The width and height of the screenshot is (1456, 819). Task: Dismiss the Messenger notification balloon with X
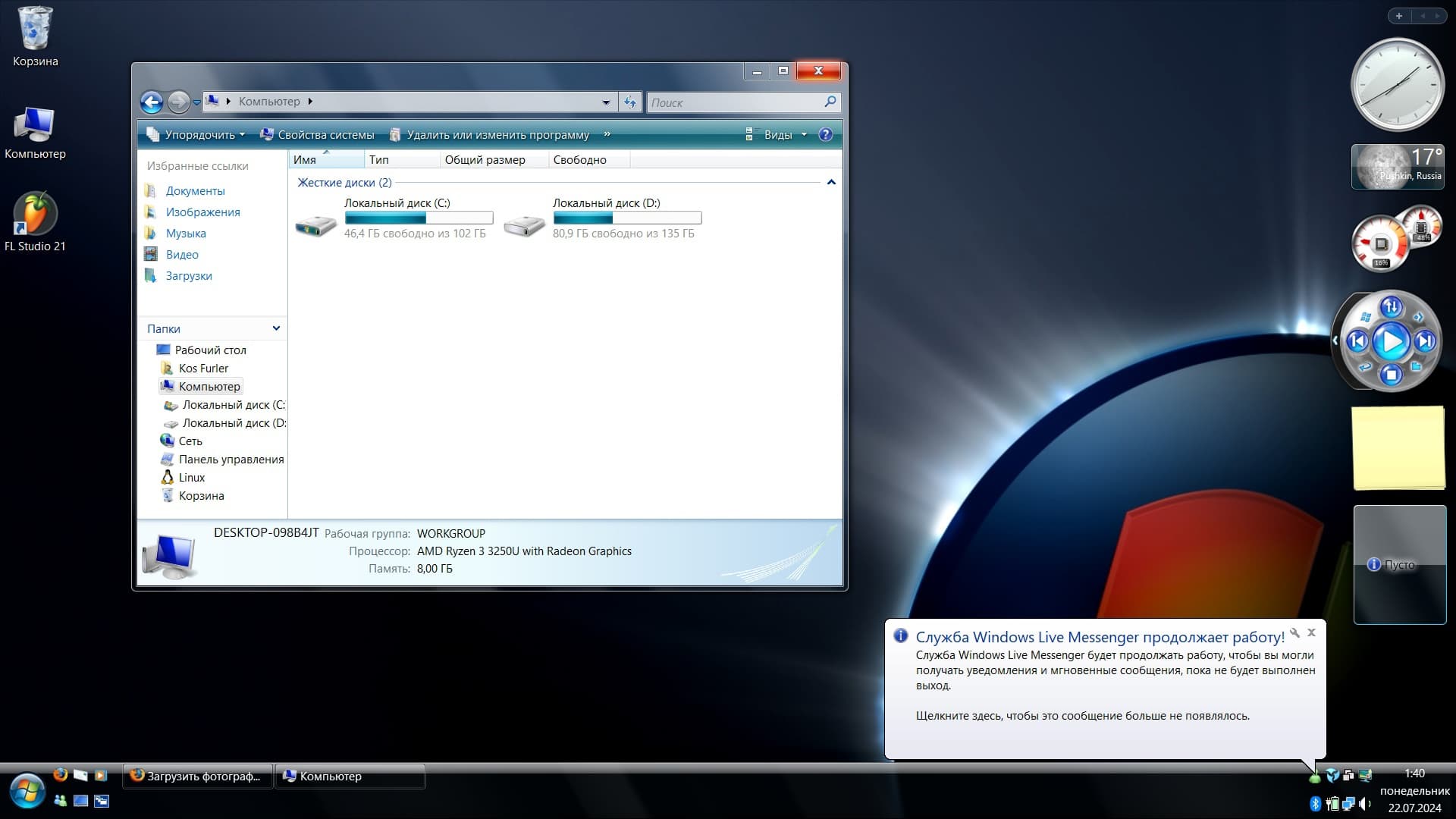(x=1311, y=632)
